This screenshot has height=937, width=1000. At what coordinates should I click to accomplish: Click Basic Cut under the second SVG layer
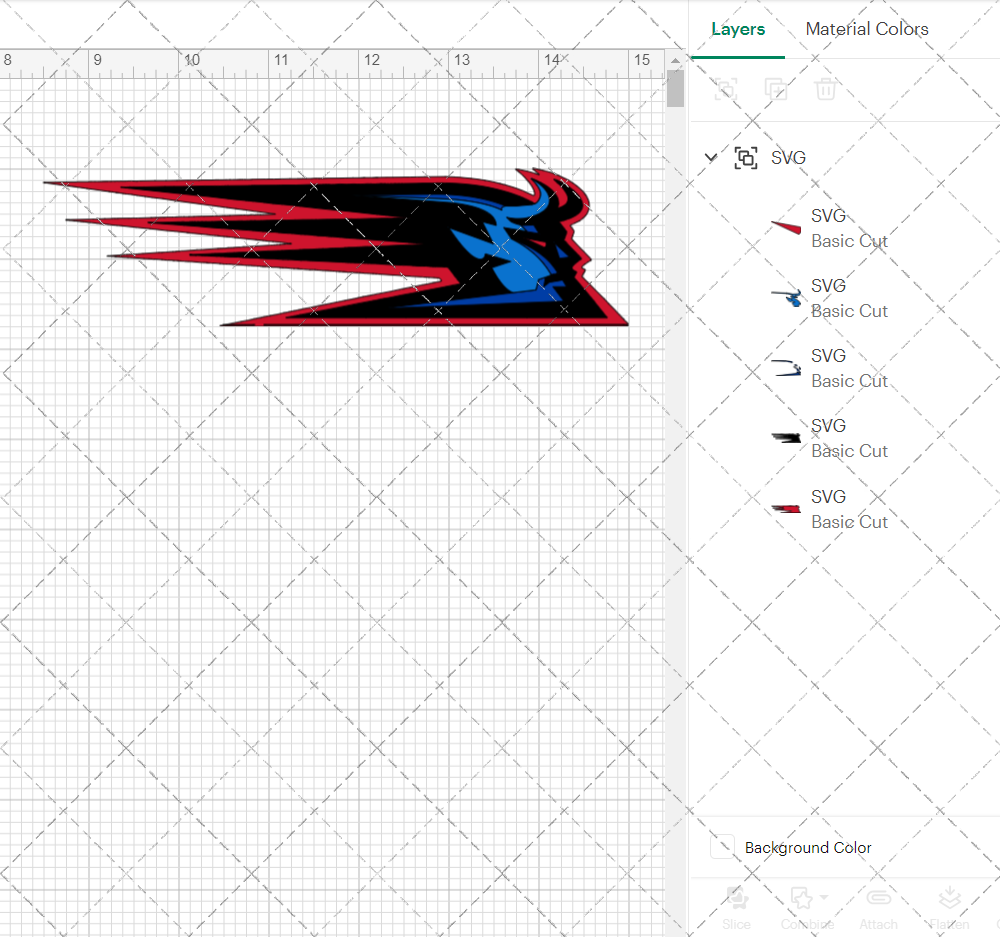pos(849,311)
